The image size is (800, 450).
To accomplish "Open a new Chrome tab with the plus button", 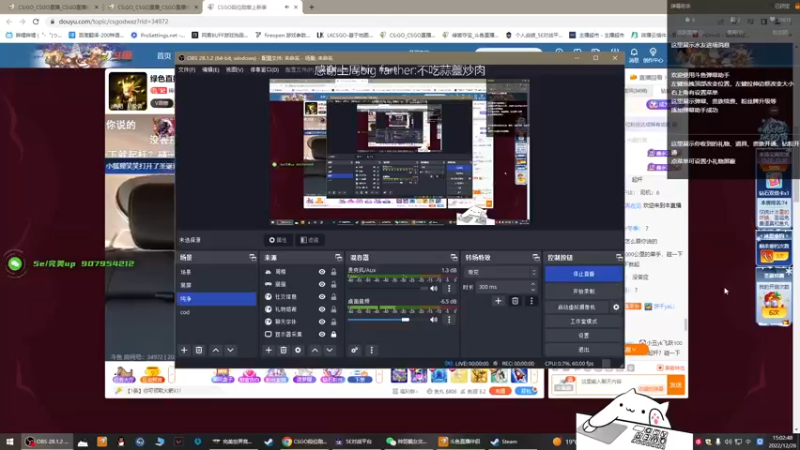I will tap(311, 7).
